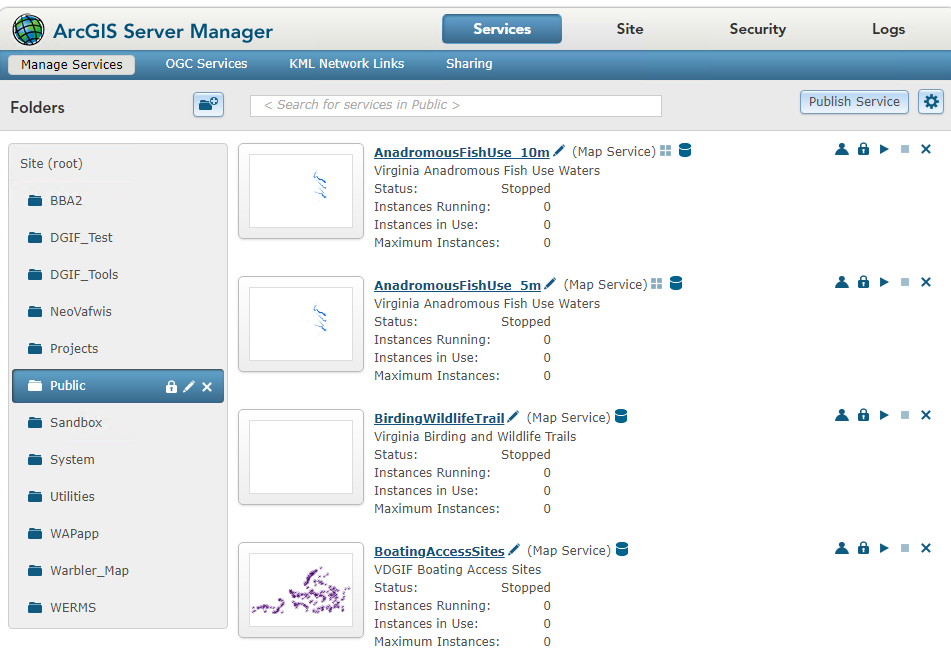The image size is (951, 657).
Task: Click lock icon for BirdingWildlifeTrail service
Action: click(863, 415)
